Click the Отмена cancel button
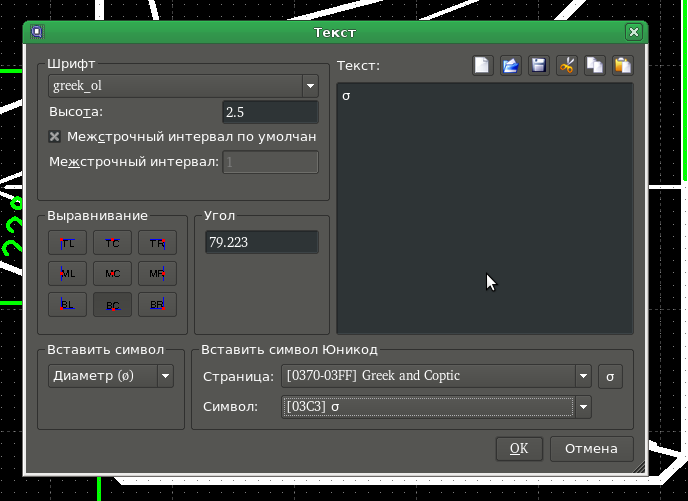The image size is (688, 501). [591, 448]
